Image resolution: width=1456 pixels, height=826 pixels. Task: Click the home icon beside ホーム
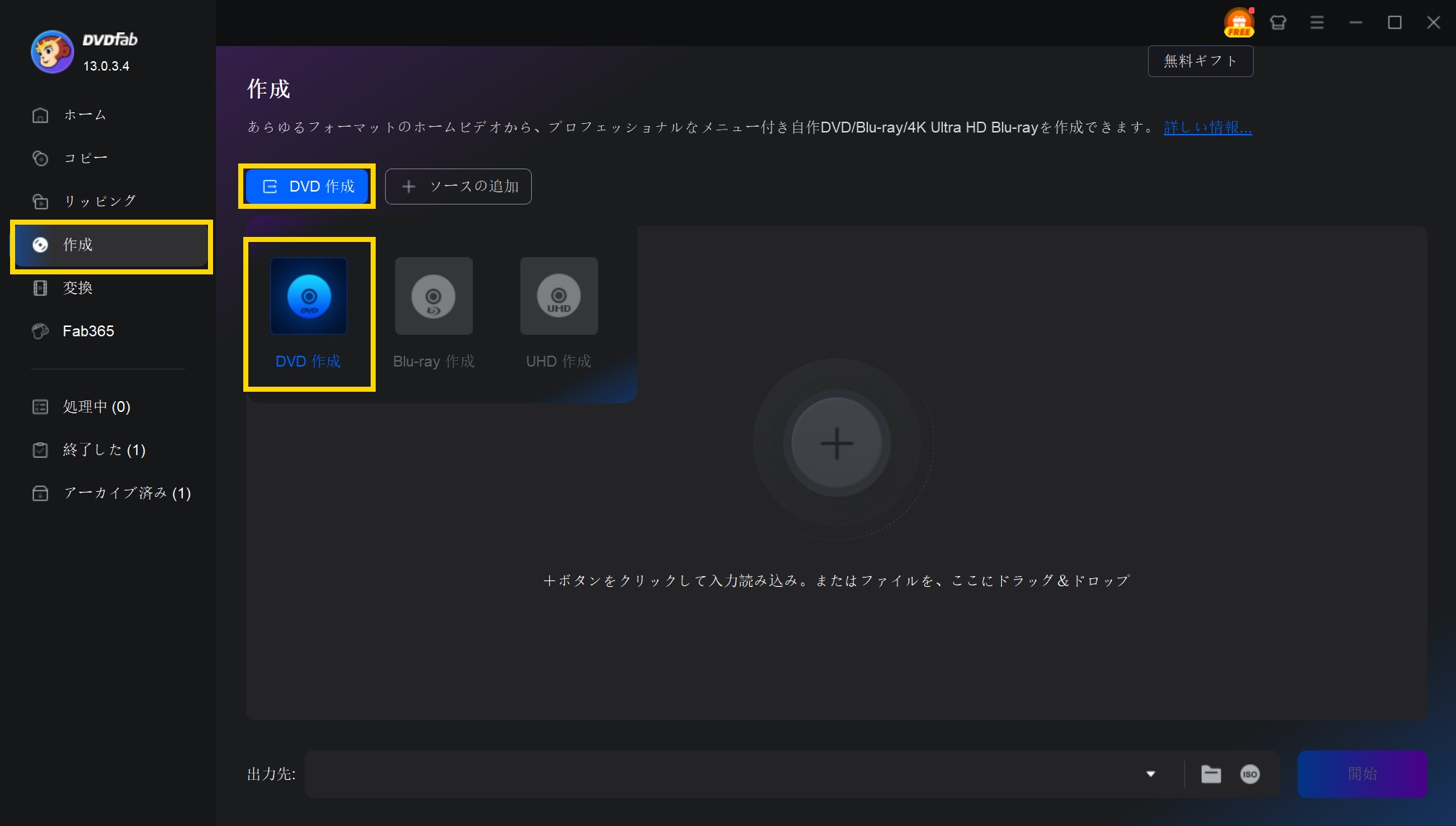(40, 115)
